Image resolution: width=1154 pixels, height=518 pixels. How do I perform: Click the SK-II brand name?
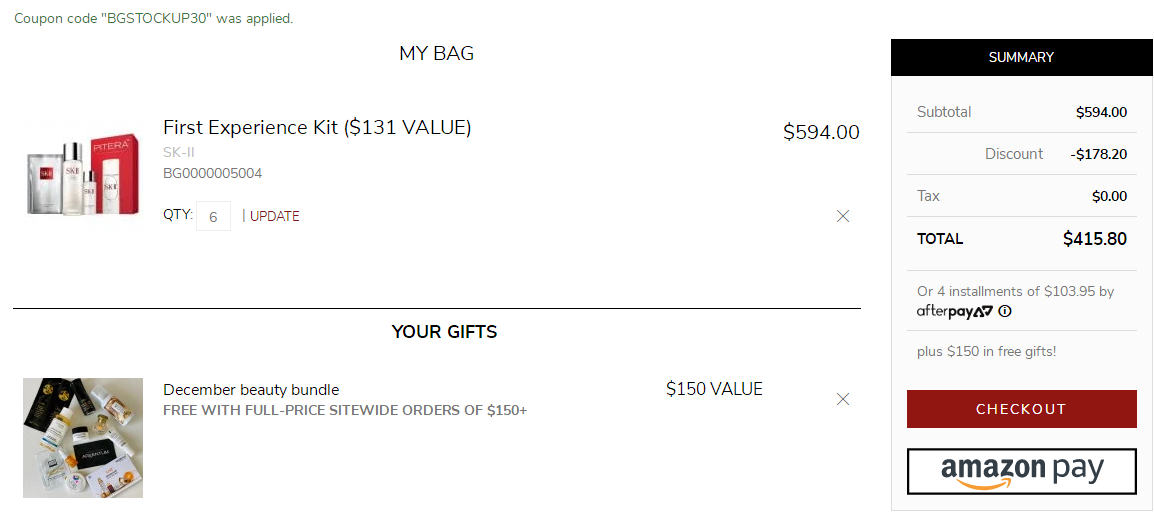(179, 153)
